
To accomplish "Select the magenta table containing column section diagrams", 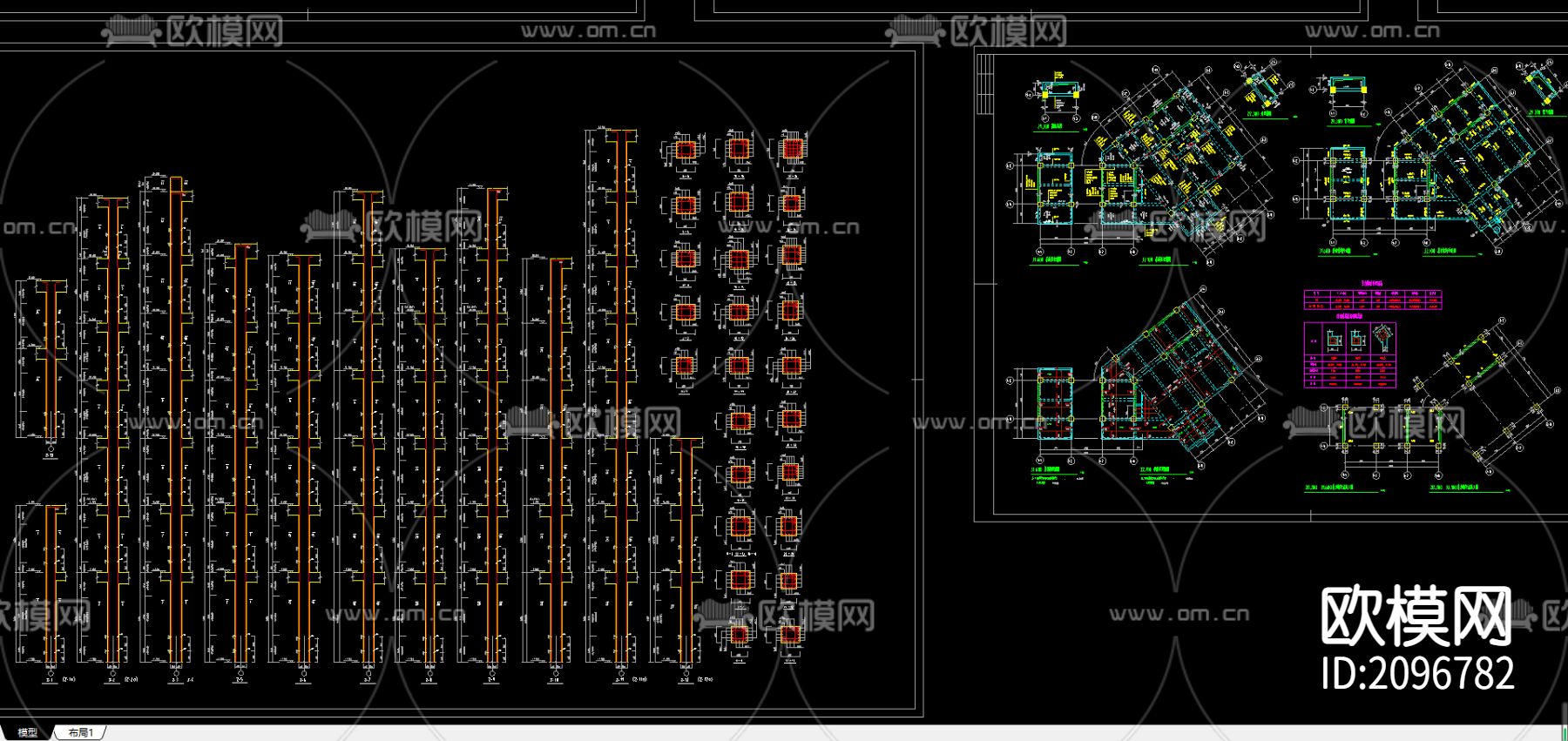I will coord(1349,354).
